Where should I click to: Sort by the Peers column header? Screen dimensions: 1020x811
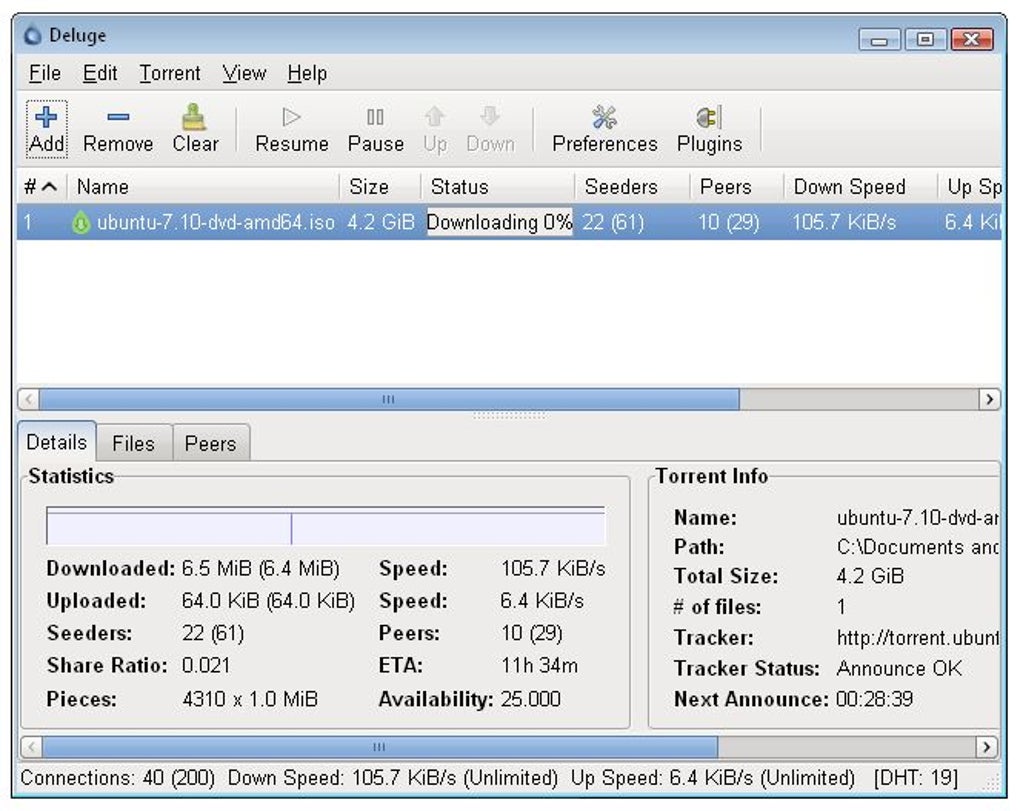click(736, 187)
